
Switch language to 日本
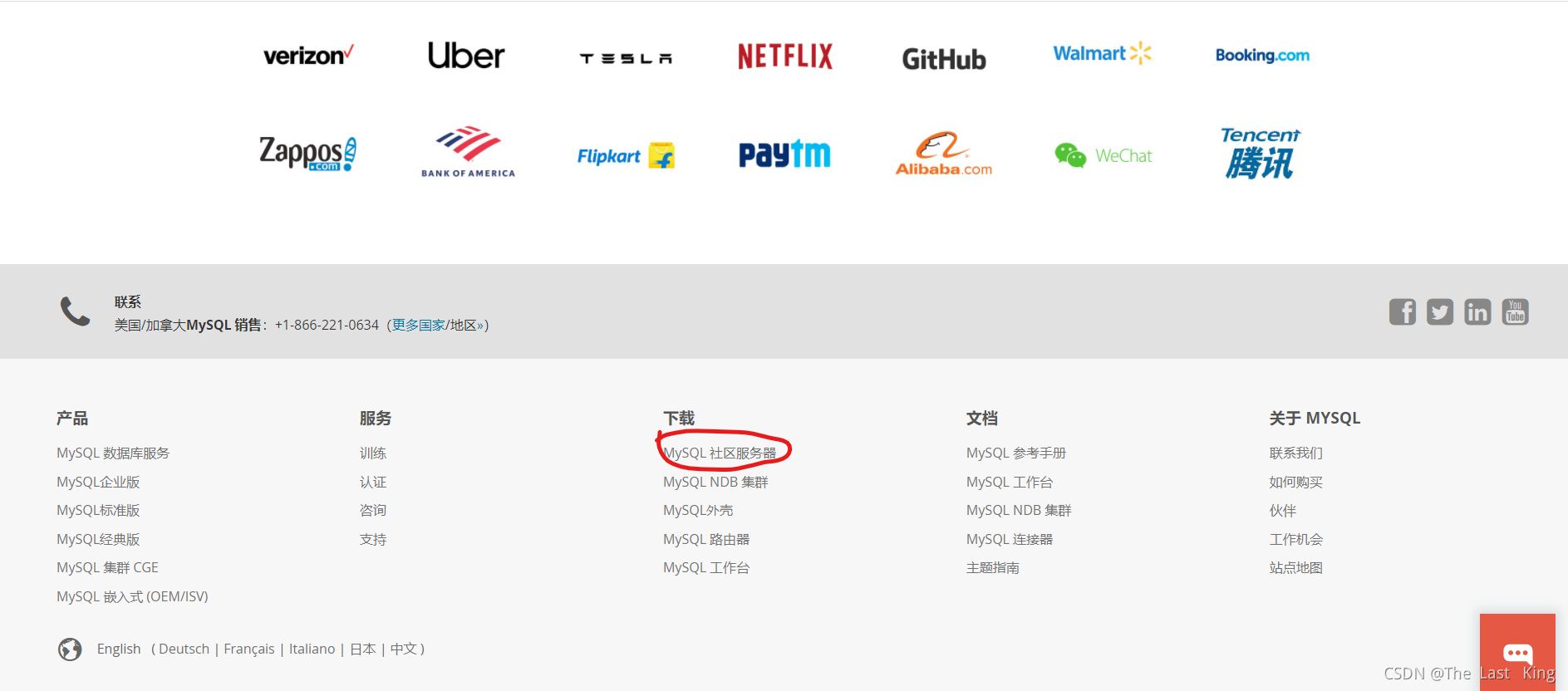coord(363,649)
